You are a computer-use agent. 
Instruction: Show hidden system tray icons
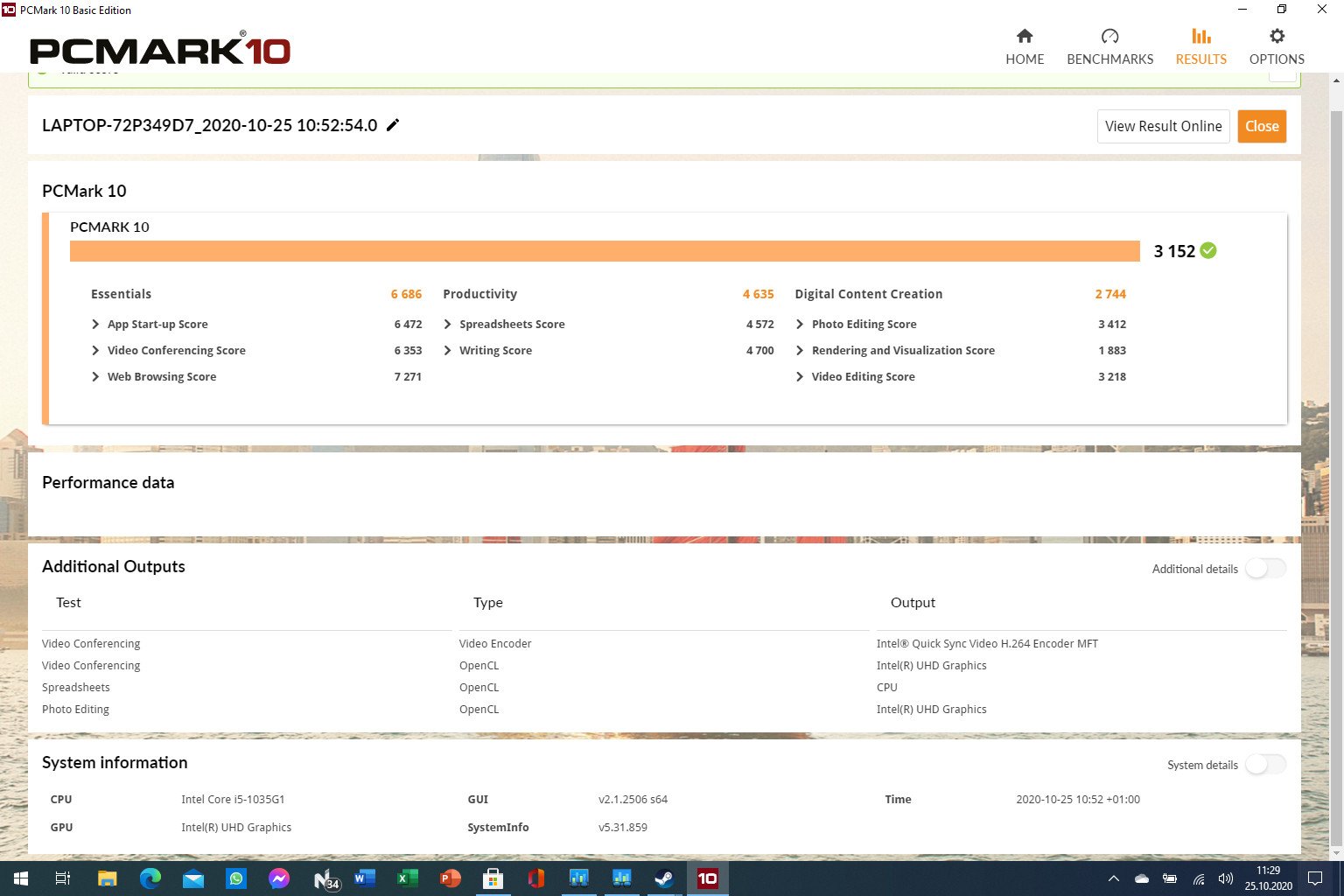(x=1113, y=878)
